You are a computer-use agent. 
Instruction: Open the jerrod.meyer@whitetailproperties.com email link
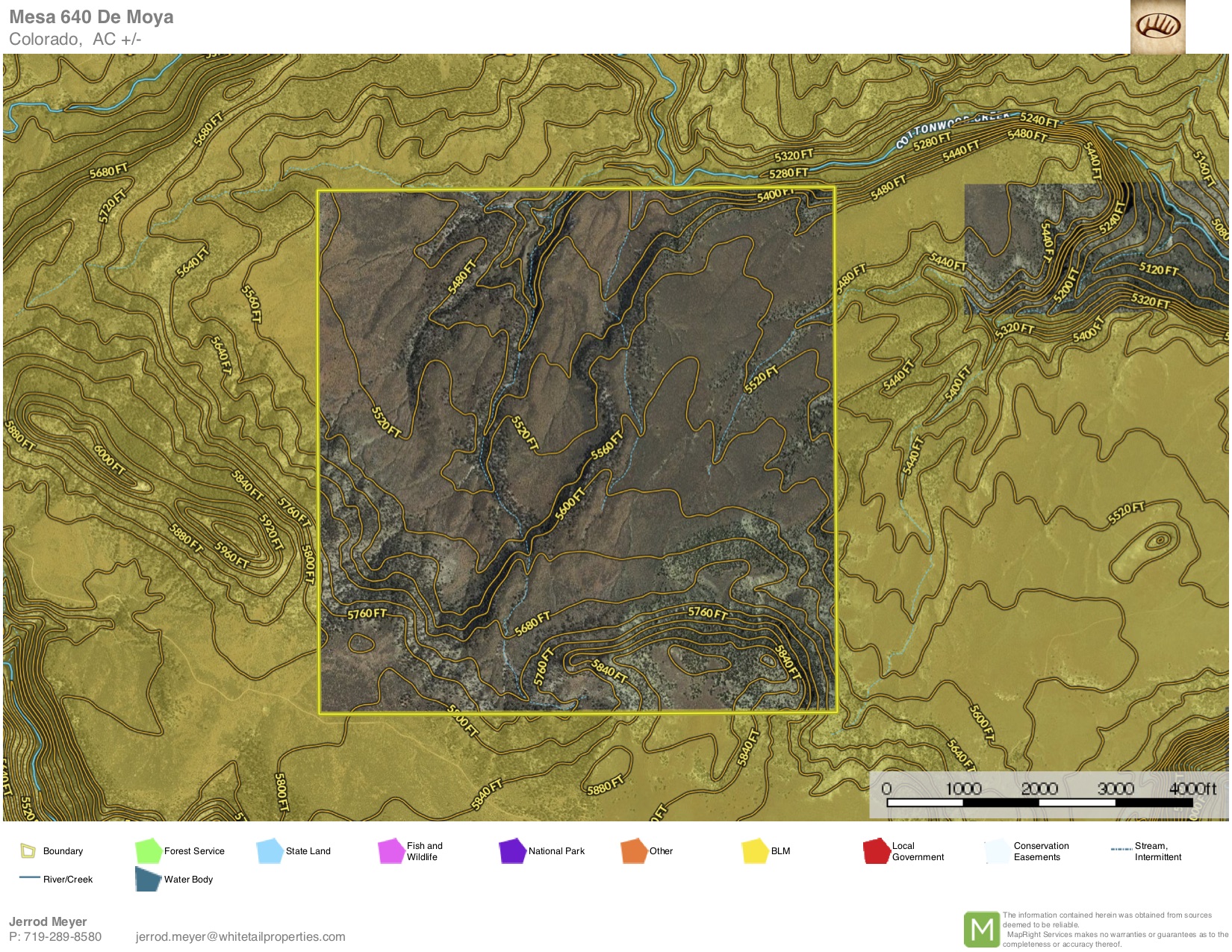click(x=240, y=936)
